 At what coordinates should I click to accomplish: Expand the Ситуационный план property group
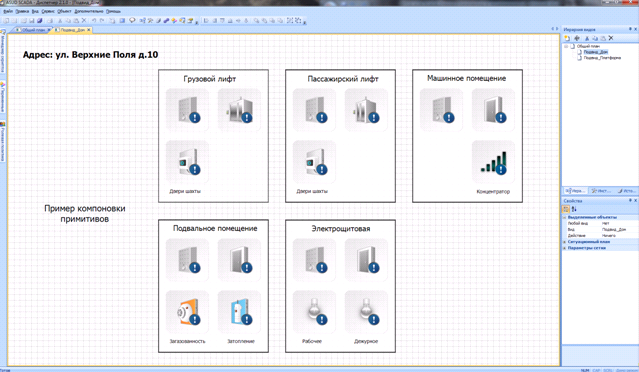(x=565, y=242)
